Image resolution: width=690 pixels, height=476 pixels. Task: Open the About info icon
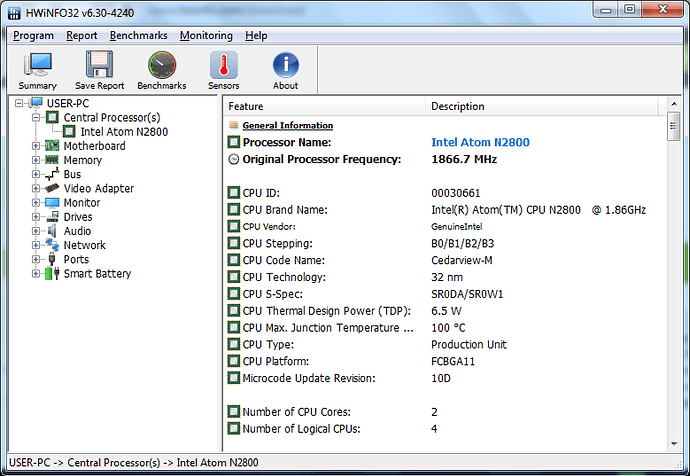pos(286,65)
